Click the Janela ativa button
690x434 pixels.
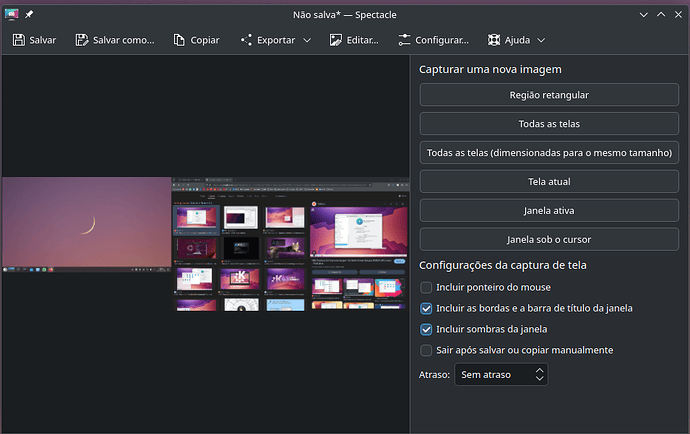[x=549, y=210]
